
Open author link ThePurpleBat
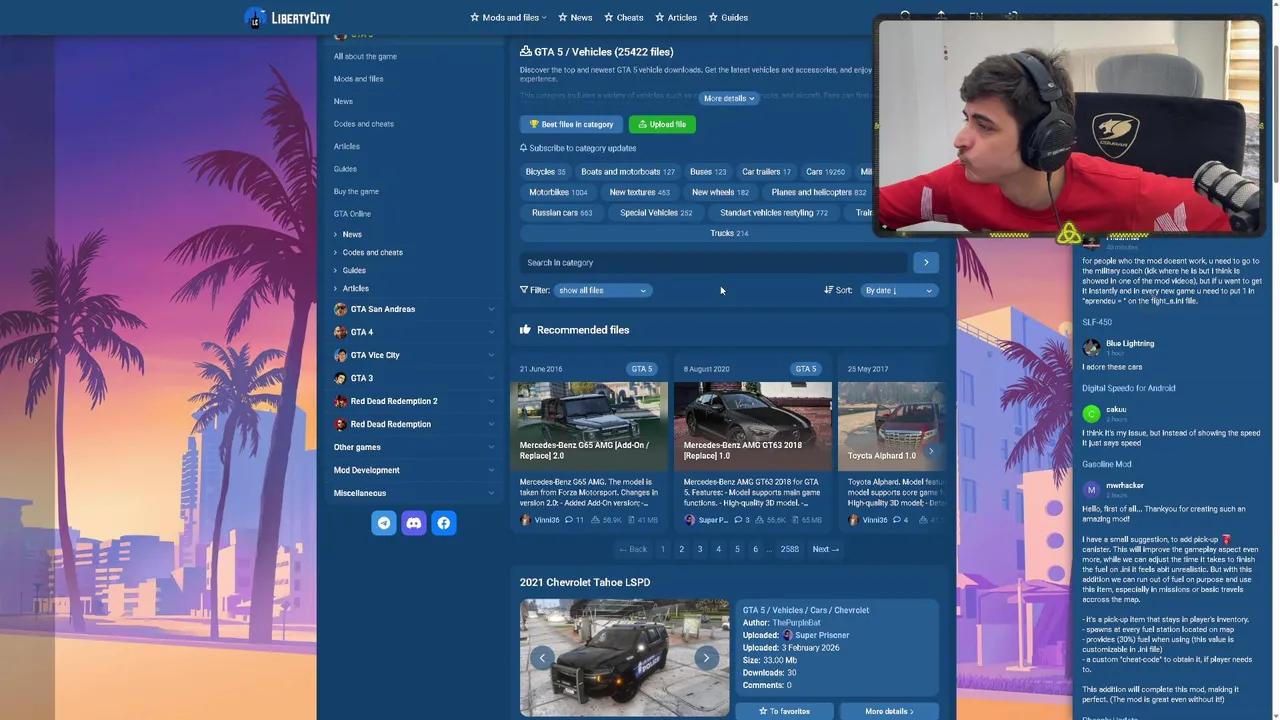(796, 622)
